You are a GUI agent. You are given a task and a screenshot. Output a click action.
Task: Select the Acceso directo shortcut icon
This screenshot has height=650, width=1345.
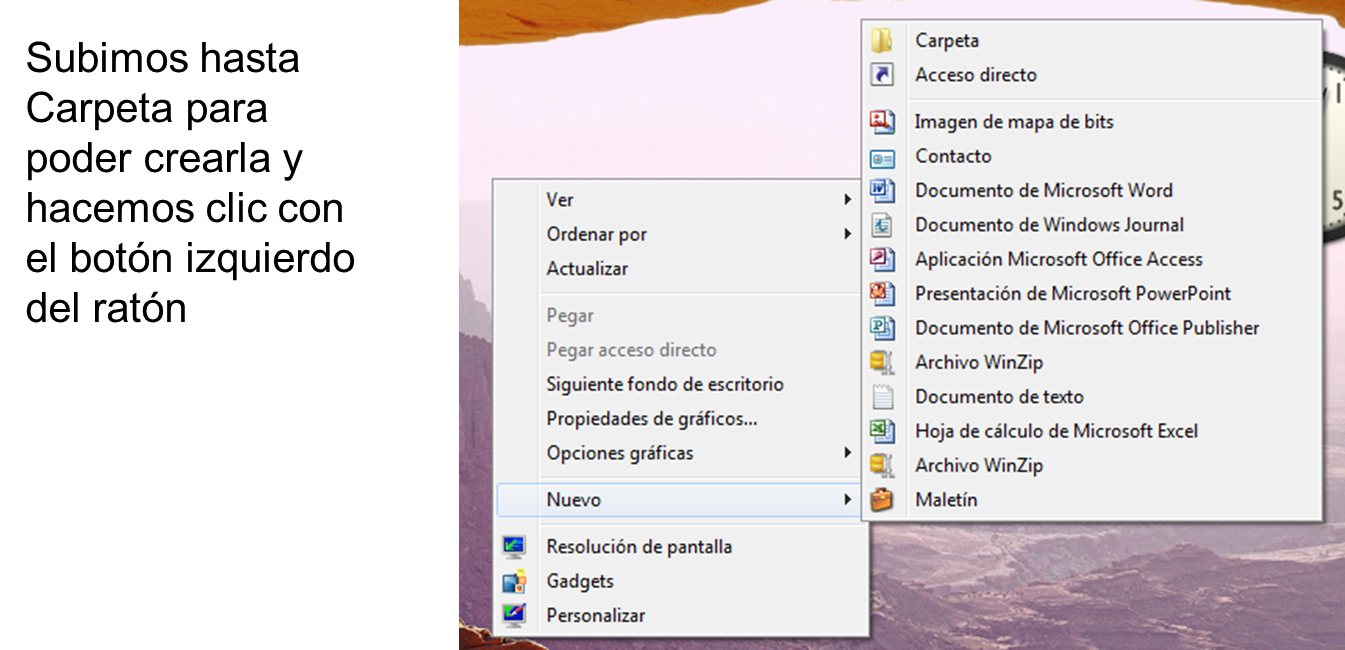(884, 75)
